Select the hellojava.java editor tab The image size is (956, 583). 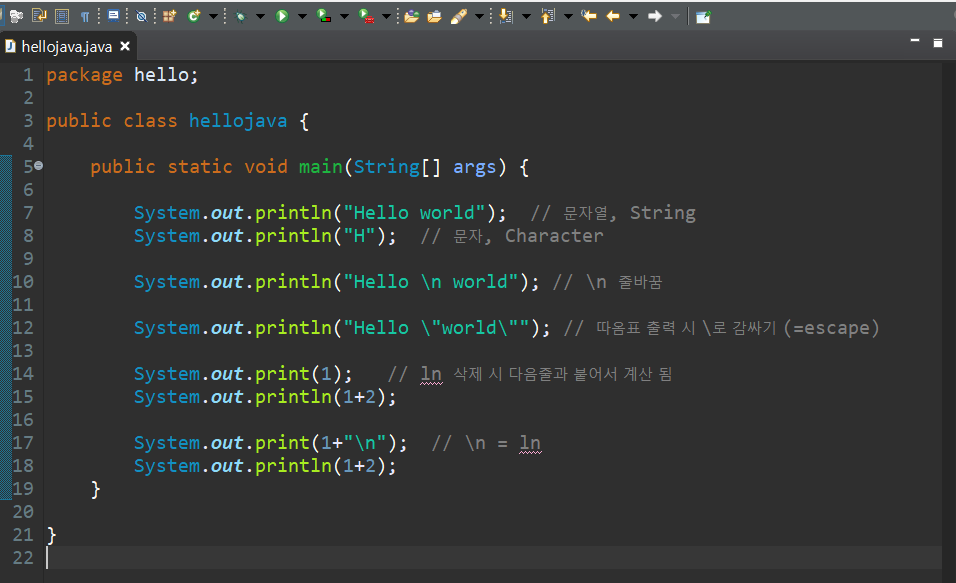tap(66, 47)
